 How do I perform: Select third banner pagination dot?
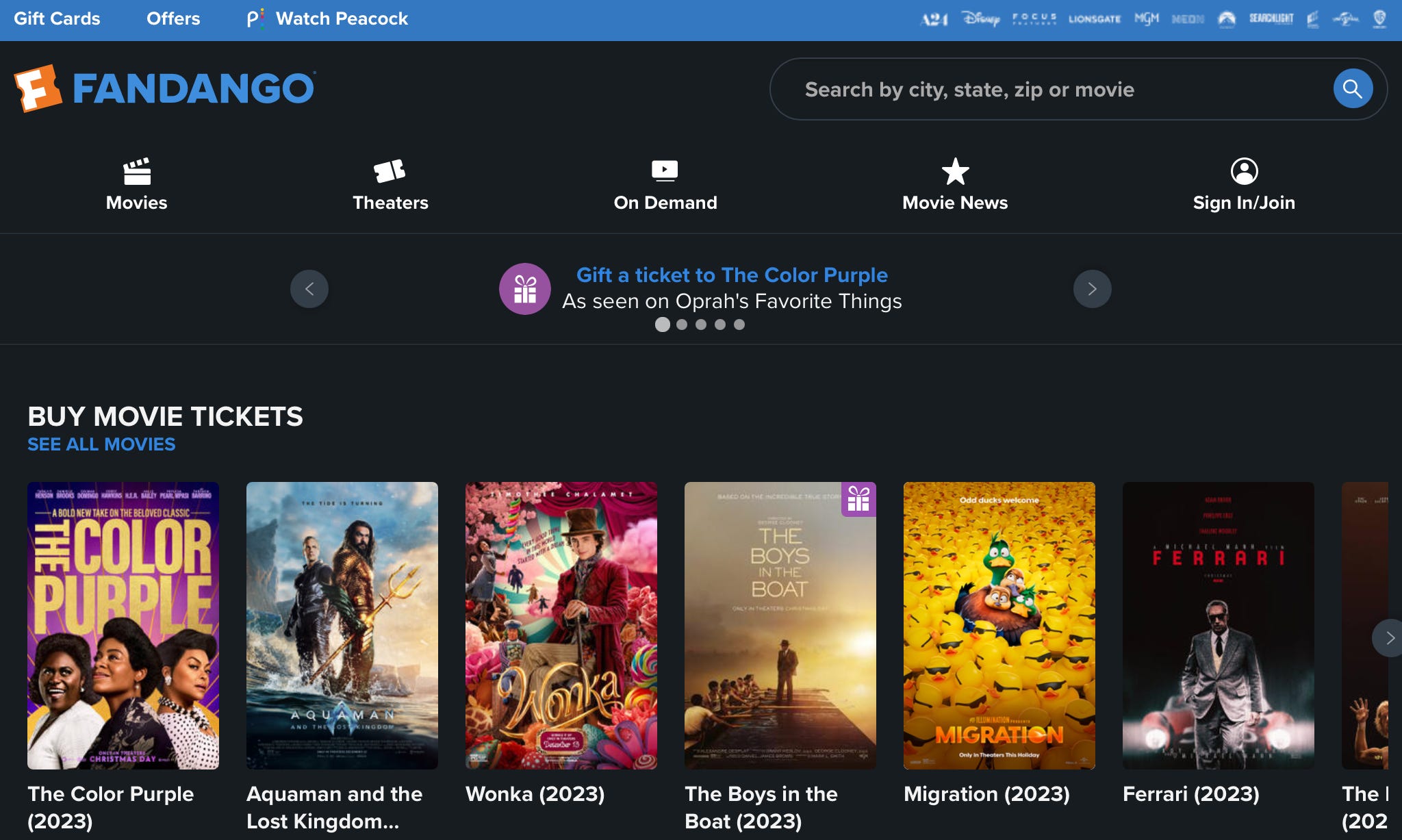(701, 324)
